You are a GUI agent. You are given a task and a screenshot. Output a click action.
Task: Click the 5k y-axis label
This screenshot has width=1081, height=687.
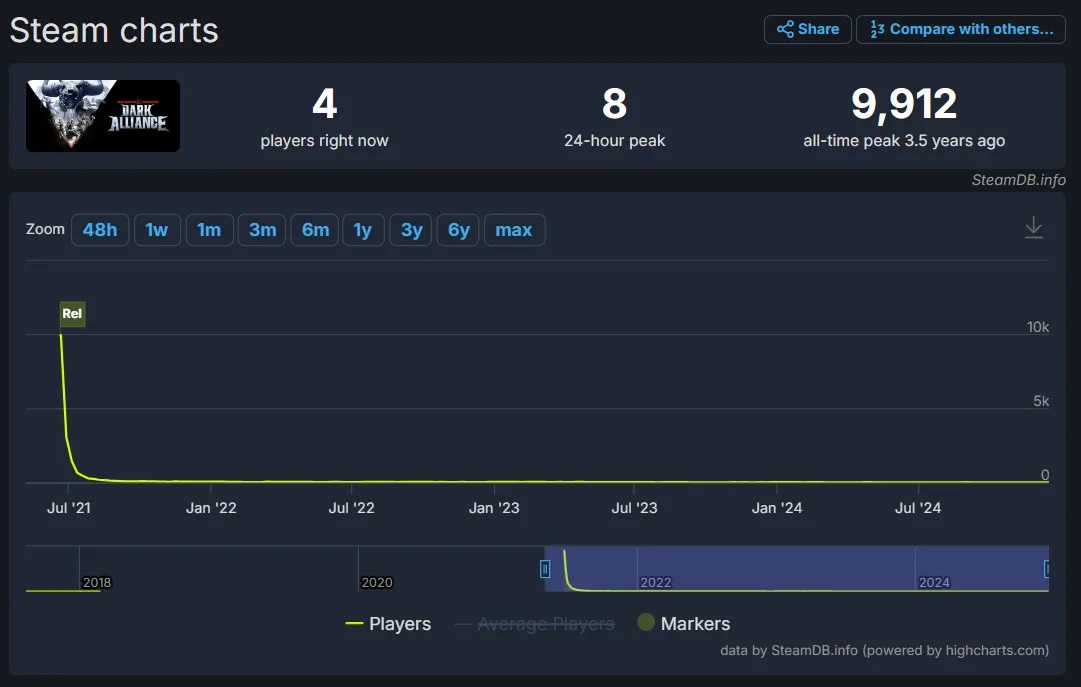[x=1041, y=401]
